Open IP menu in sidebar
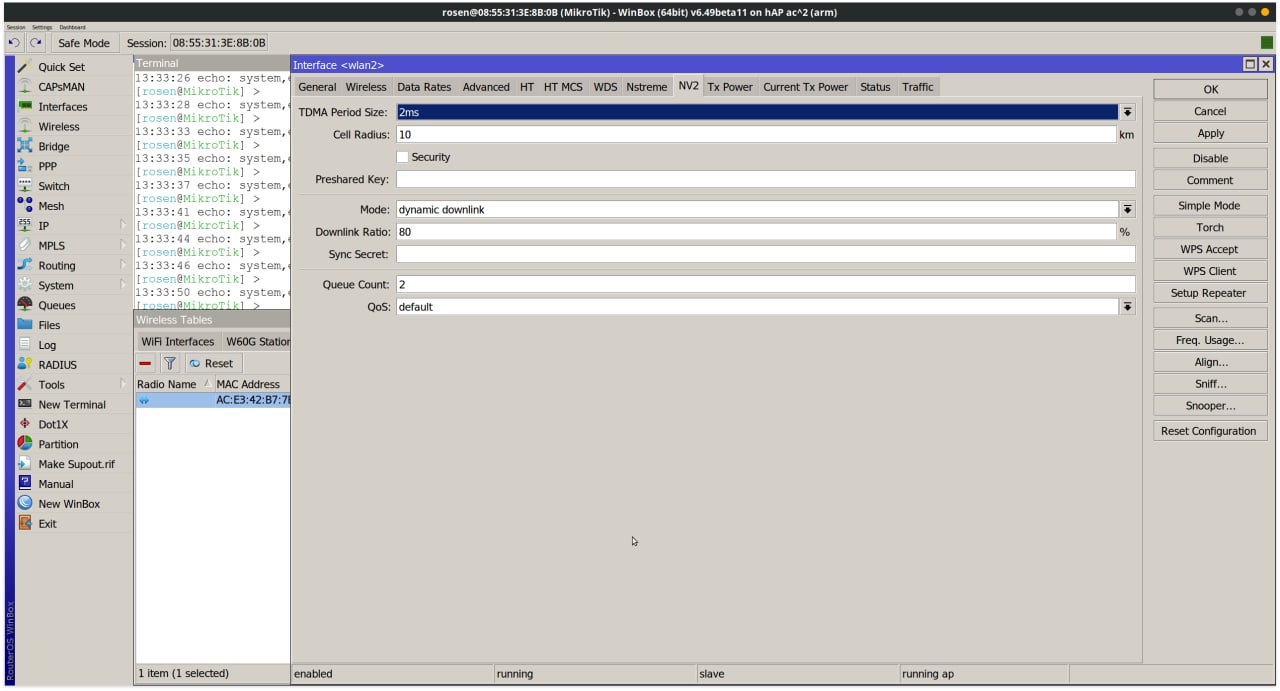Image resolution: width=1280 pixels, height=691 pixels. [x=44, y=226]
